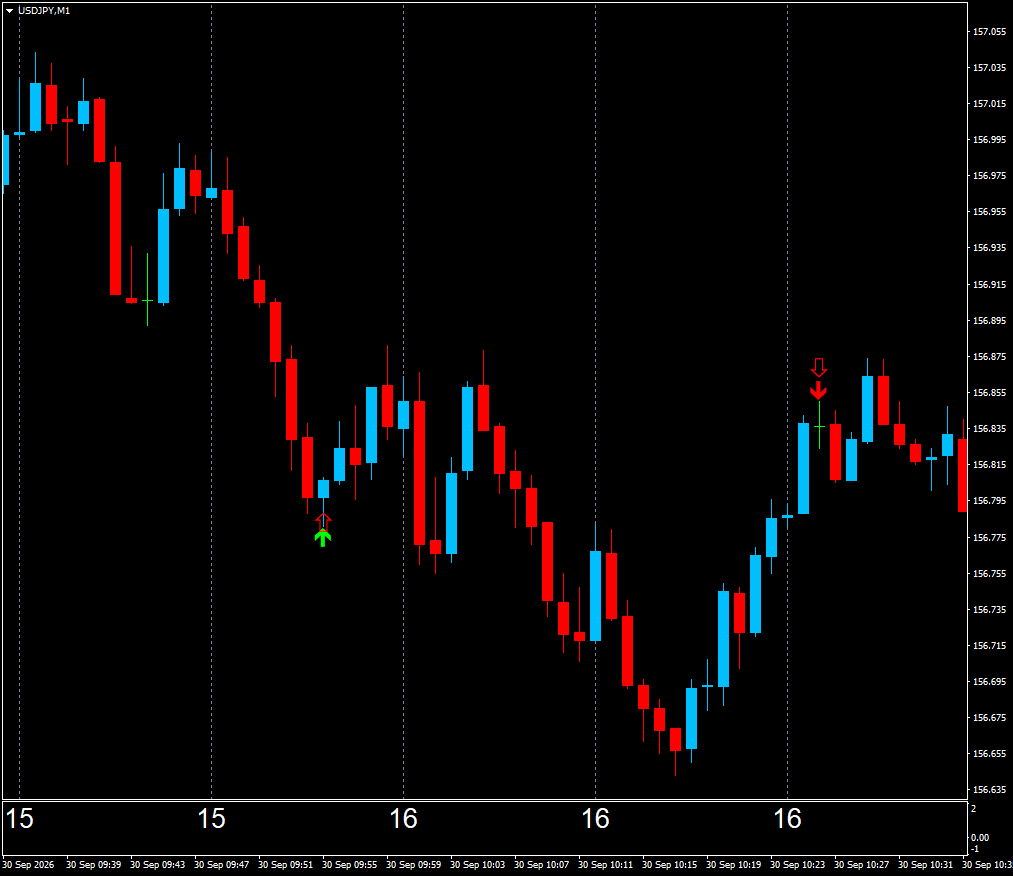
Task: Click the 156.895 price axis label
Action: 989,320
